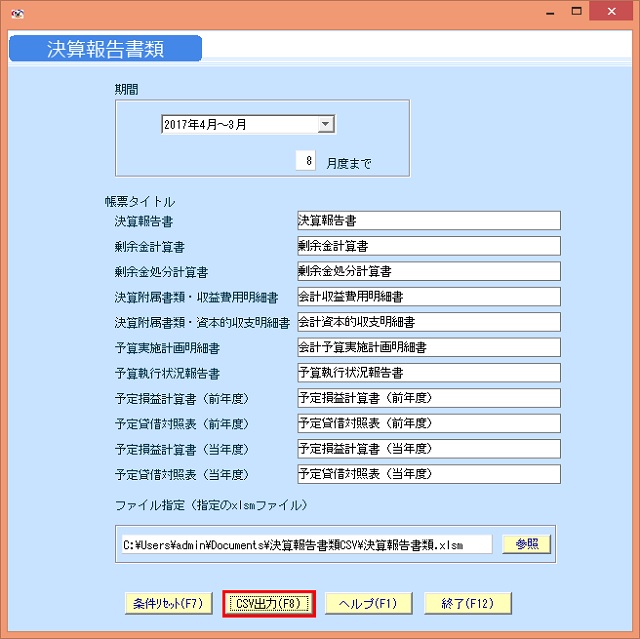Viewport: 640px width, 639px height.
Task: Click the month field showing 8
Action: coord(305,160)
